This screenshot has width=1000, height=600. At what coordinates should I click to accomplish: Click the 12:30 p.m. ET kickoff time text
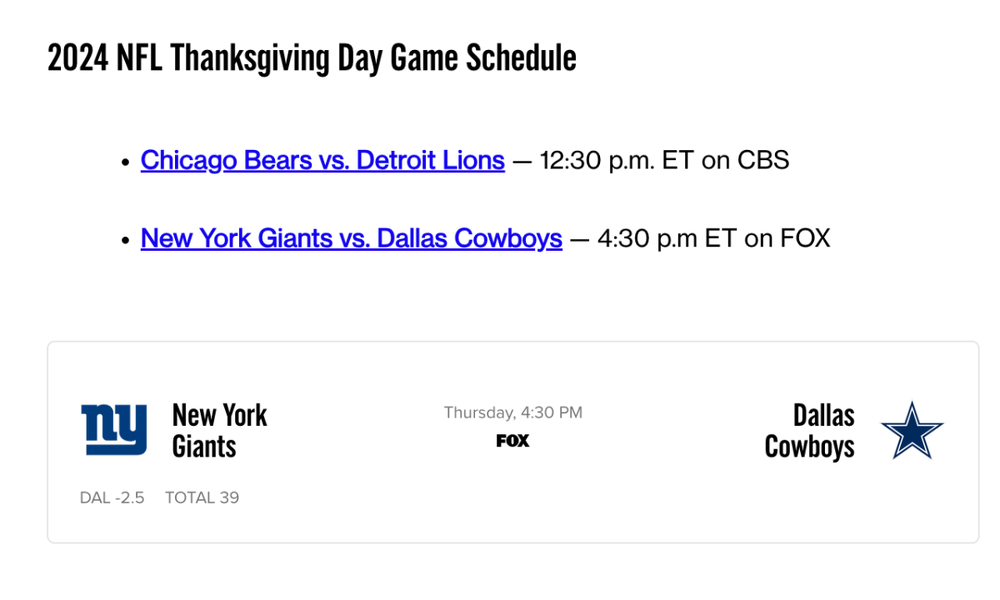[x=616, y=160]
